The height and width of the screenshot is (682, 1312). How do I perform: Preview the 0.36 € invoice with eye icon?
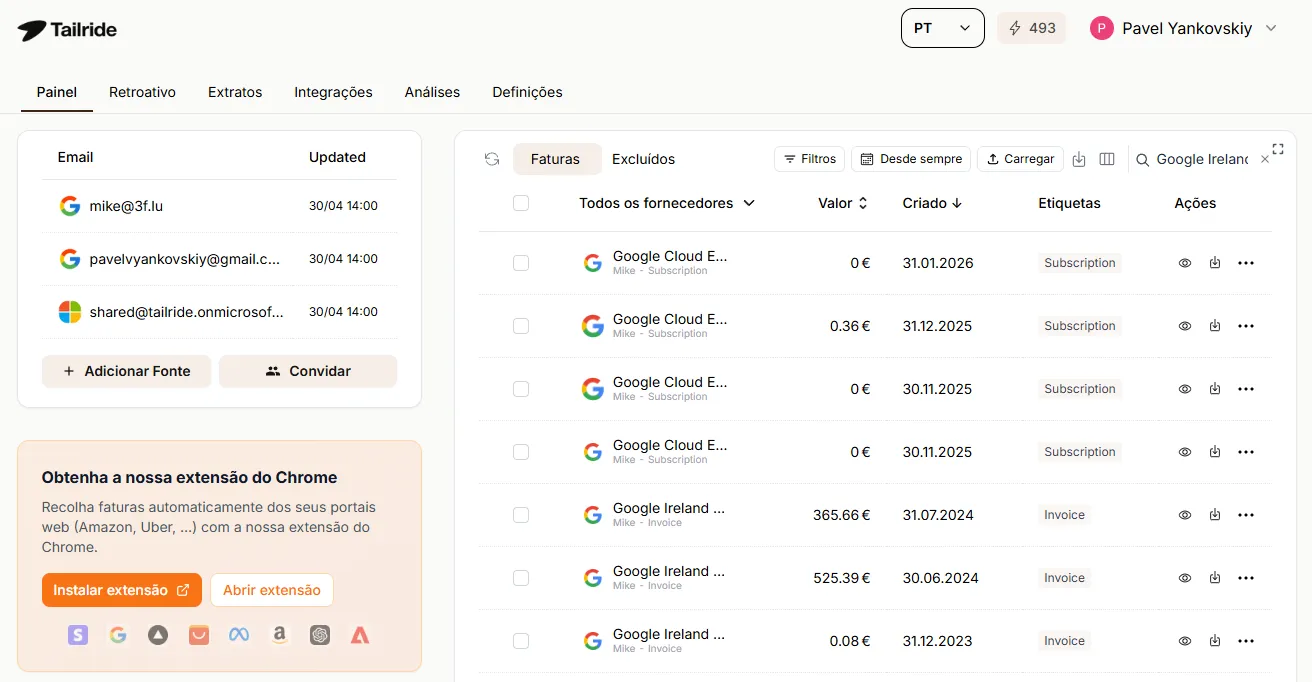[1185, 326]
